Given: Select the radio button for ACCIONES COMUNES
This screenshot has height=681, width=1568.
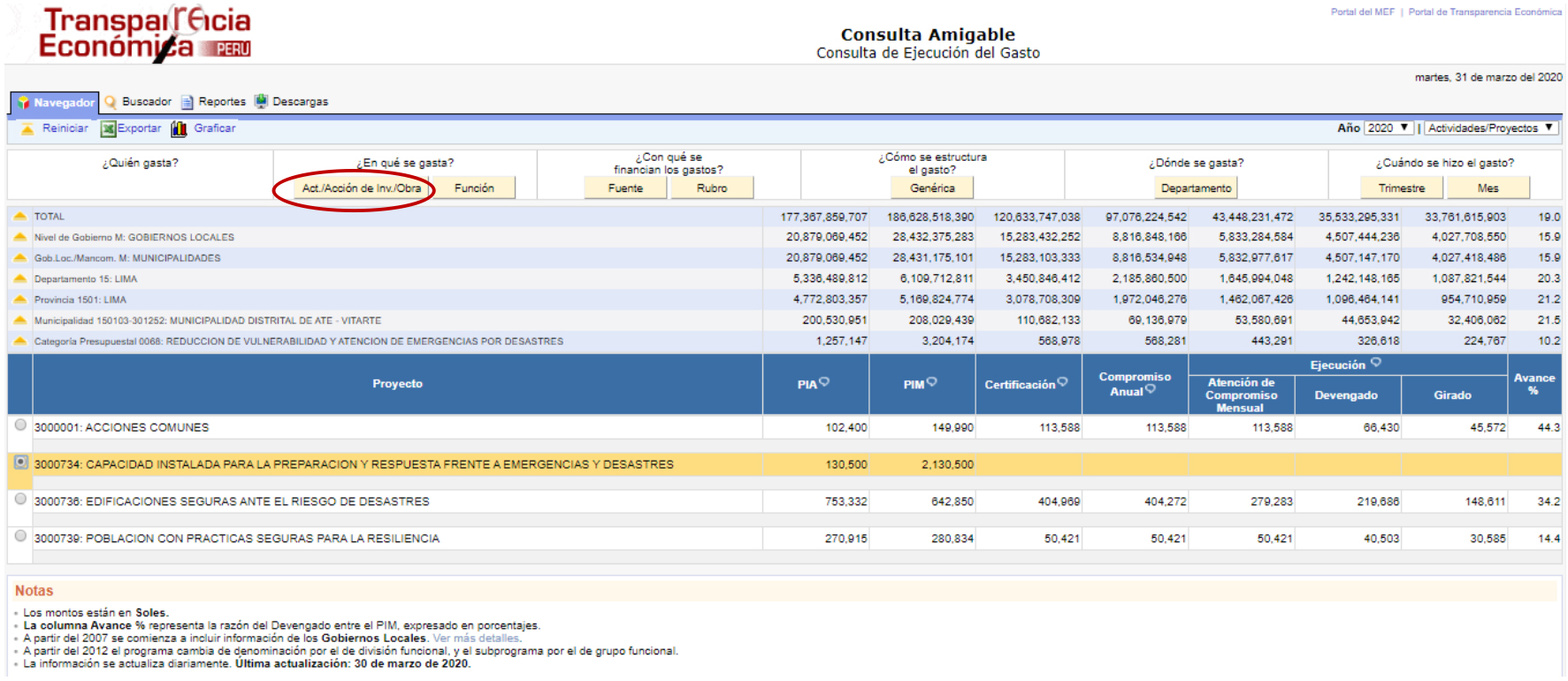Looking at the screenshot, I should tap(20, 425).
